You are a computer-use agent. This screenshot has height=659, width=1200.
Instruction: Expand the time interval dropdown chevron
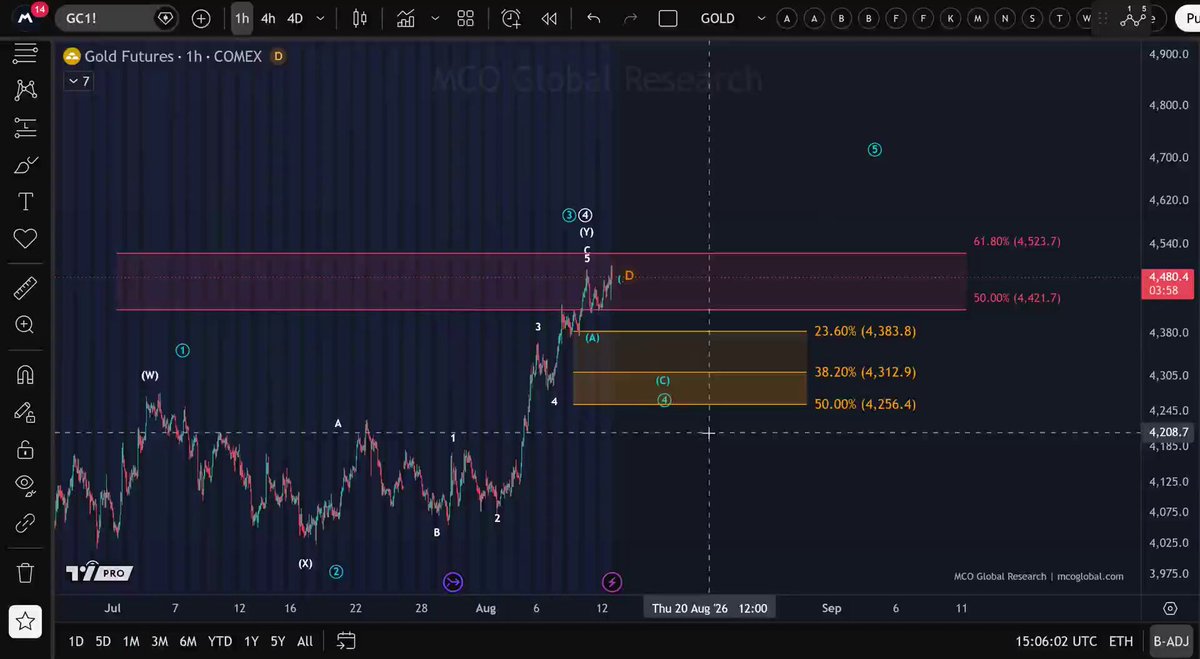pyautogui.click(x=320, y=18)
